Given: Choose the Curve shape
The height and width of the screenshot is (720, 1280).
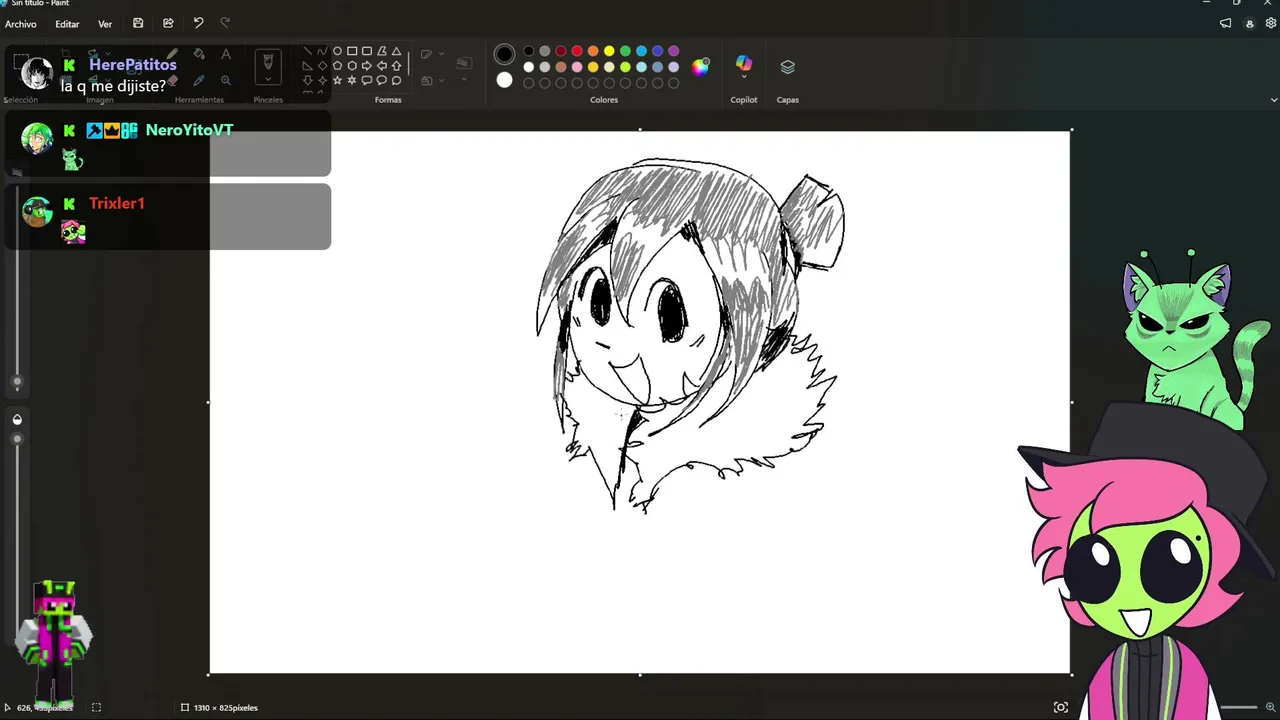Looking at the screenshot, I should pos(322,51).
